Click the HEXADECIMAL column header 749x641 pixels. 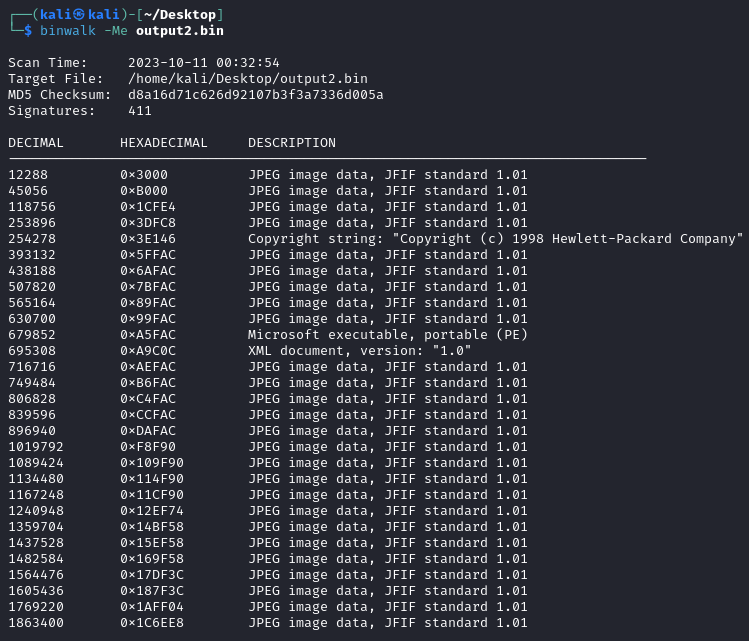(164, 143)
